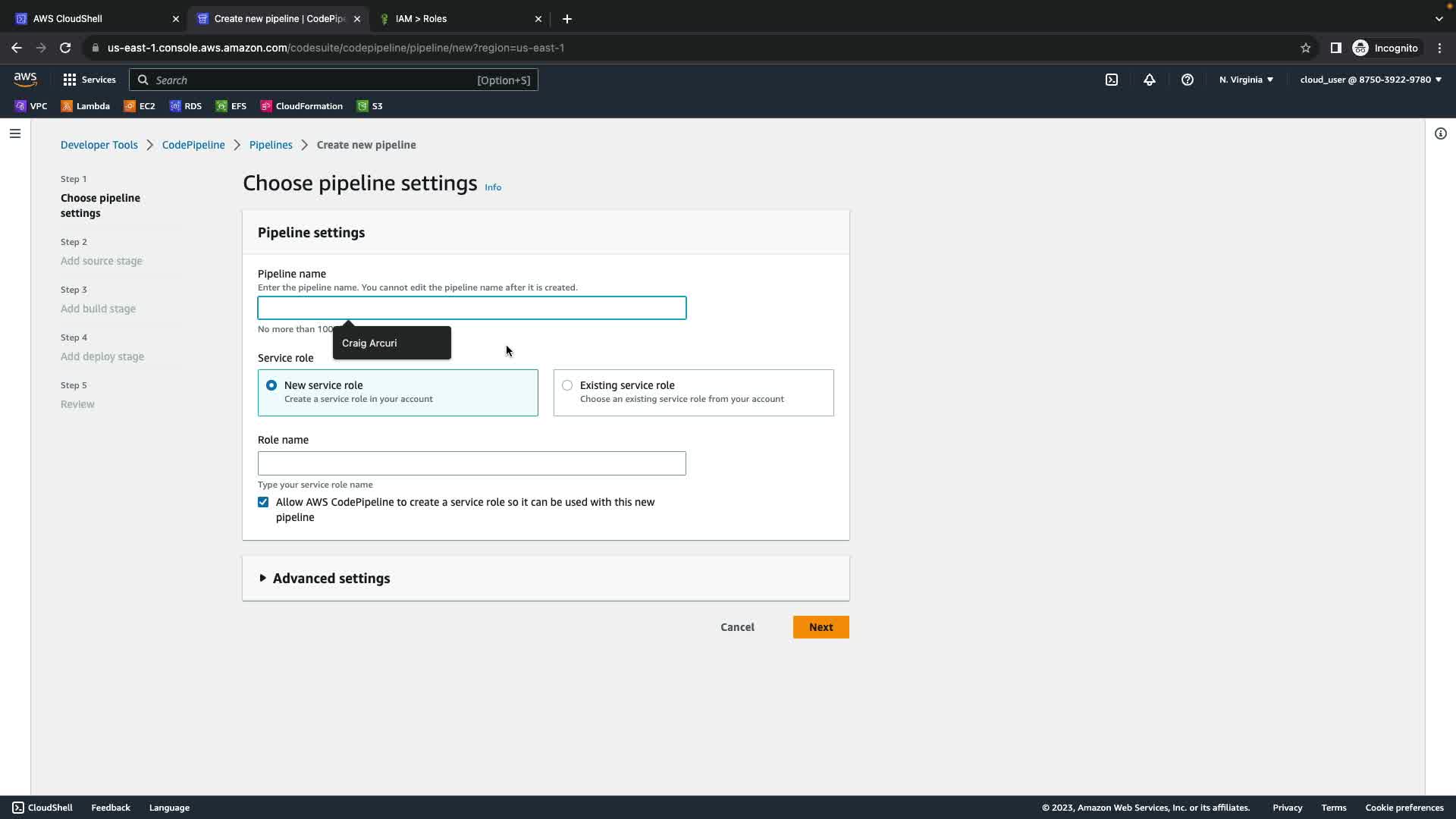
Task: Select the New service role option
Action: [271, 385]
